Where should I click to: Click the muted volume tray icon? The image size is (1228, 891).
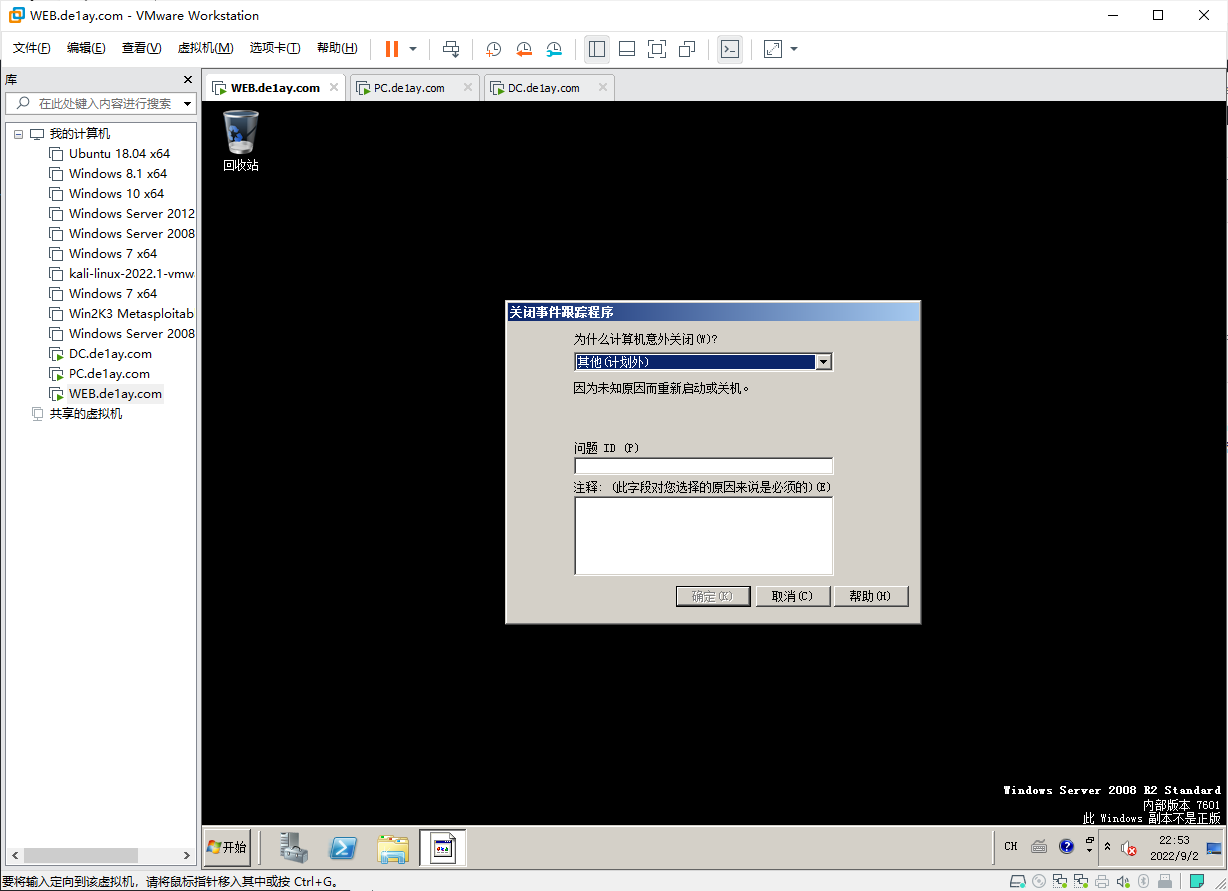1128,848
